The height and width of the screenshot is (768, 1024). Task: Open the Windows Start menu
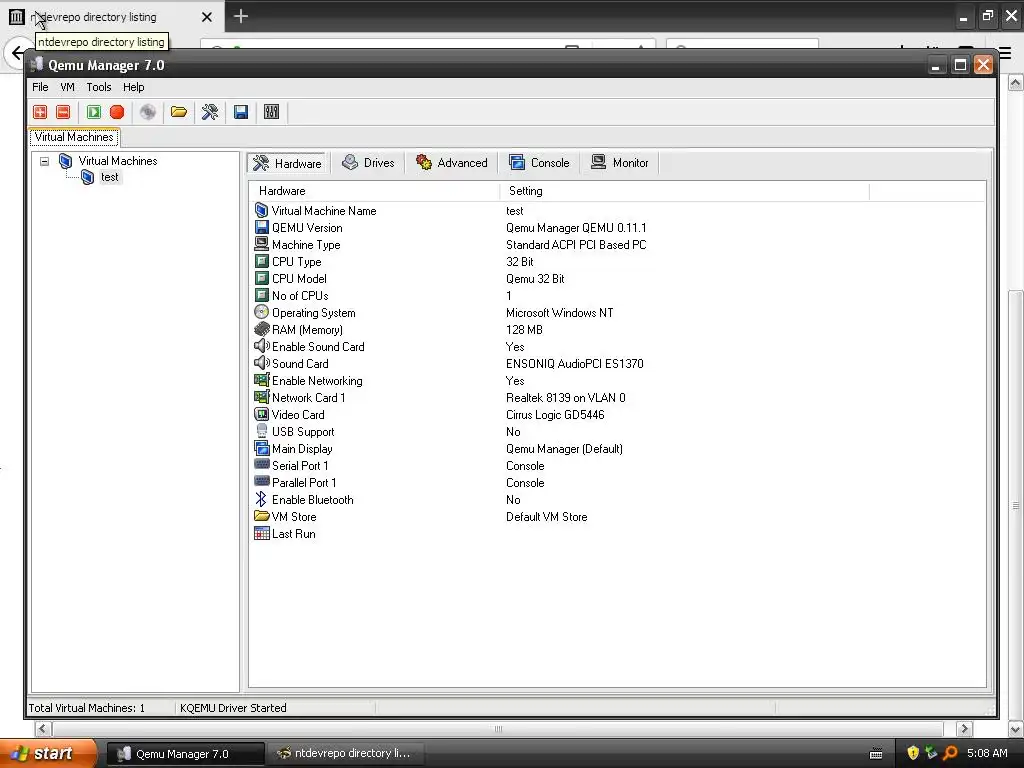(48, 754)
